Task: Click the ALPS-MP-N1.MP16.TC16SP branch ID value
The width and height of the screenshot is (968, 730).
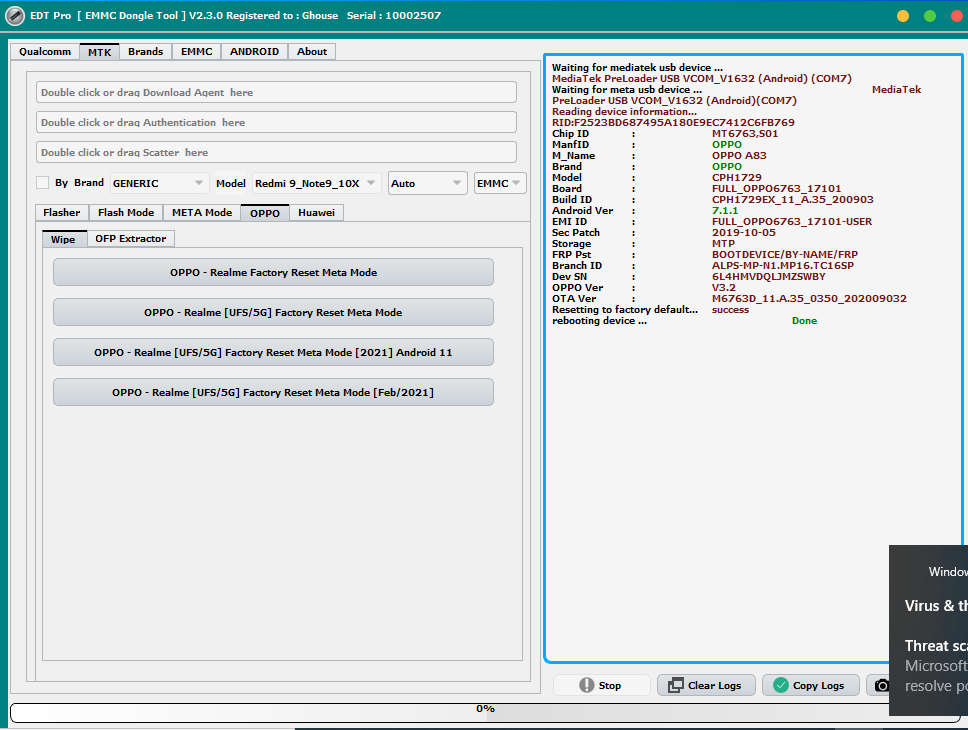Action: [783, 266]
